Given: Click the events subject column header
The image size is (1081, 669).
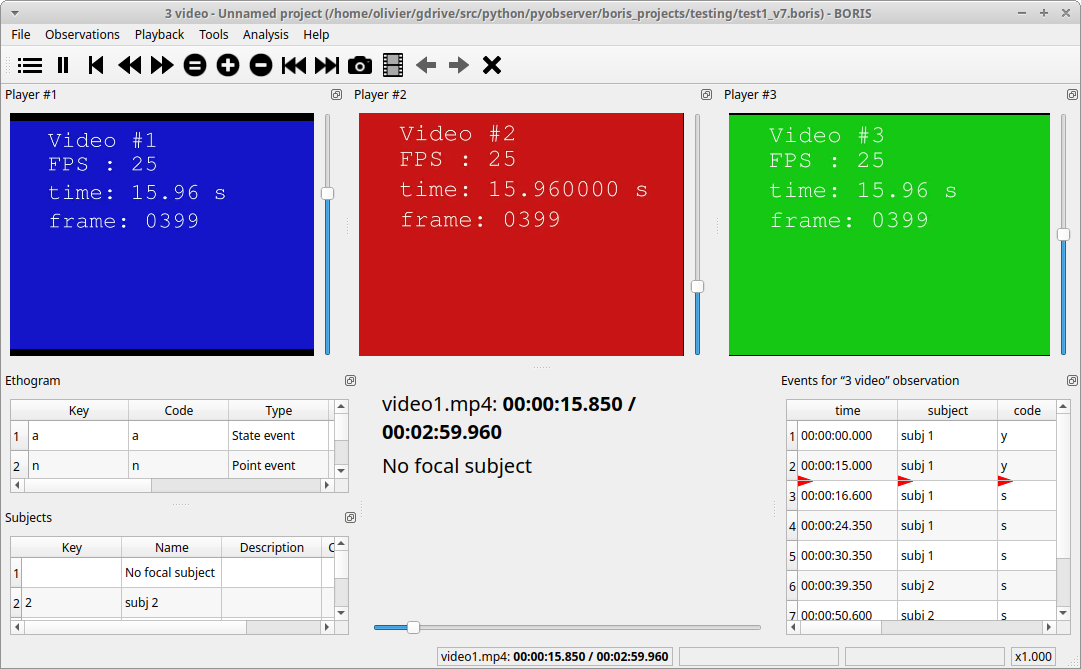Looking at the screenshot, I should [x=947, y=410].
